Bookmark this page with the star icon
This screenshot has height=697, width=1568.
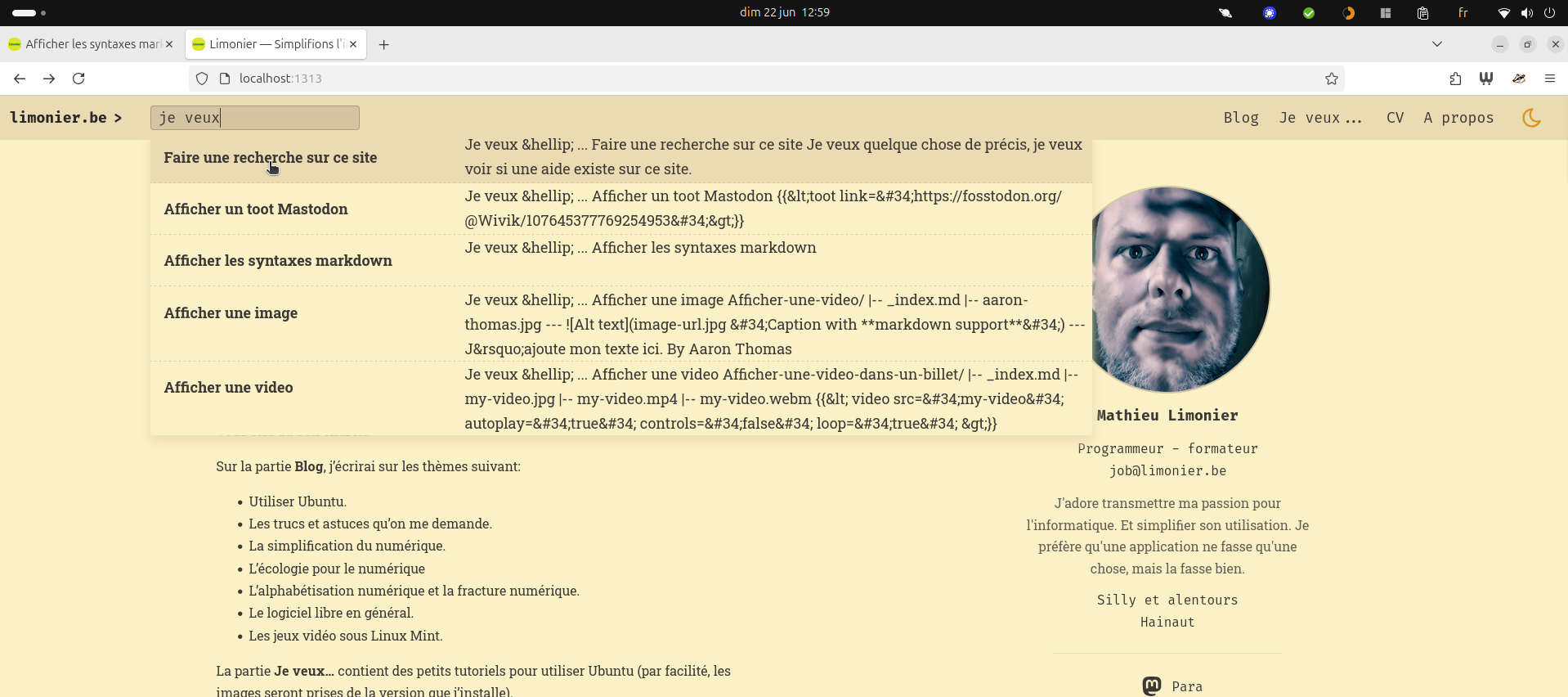point(1331,79)
